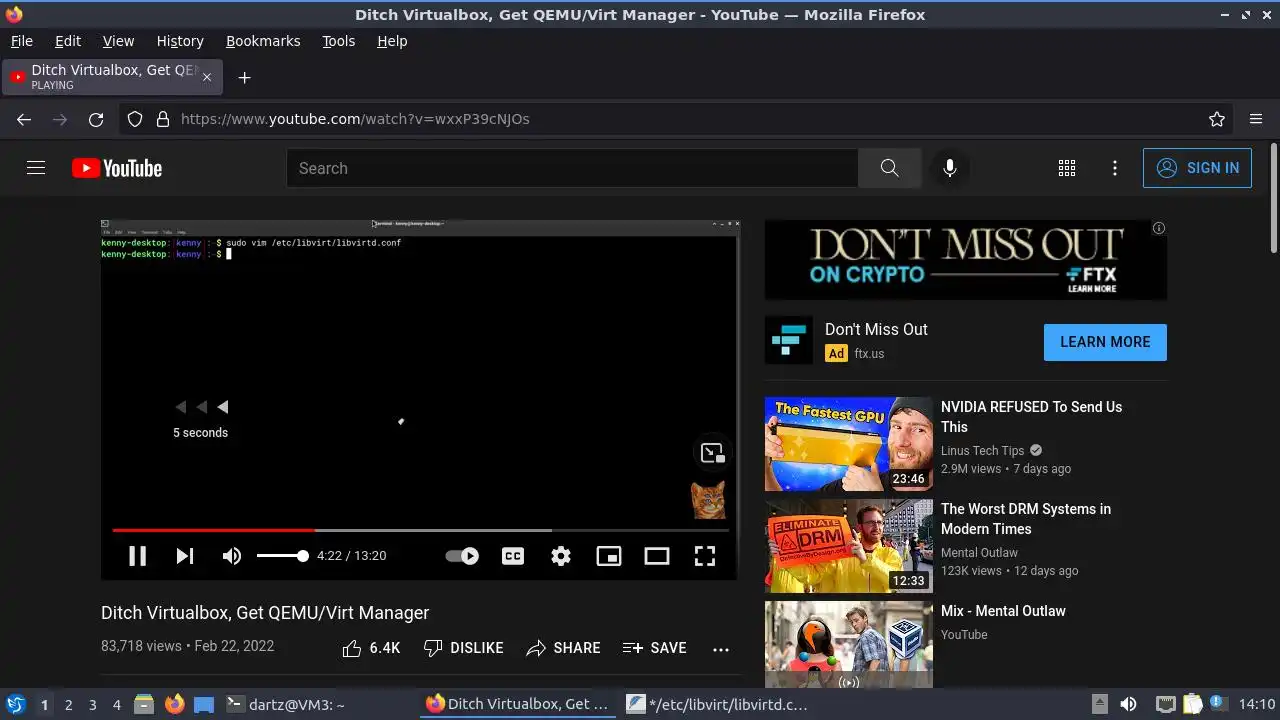This screenshot has width=1280, height=720.
Task: Click the FTX crypto banner ad
Action: 966,260
